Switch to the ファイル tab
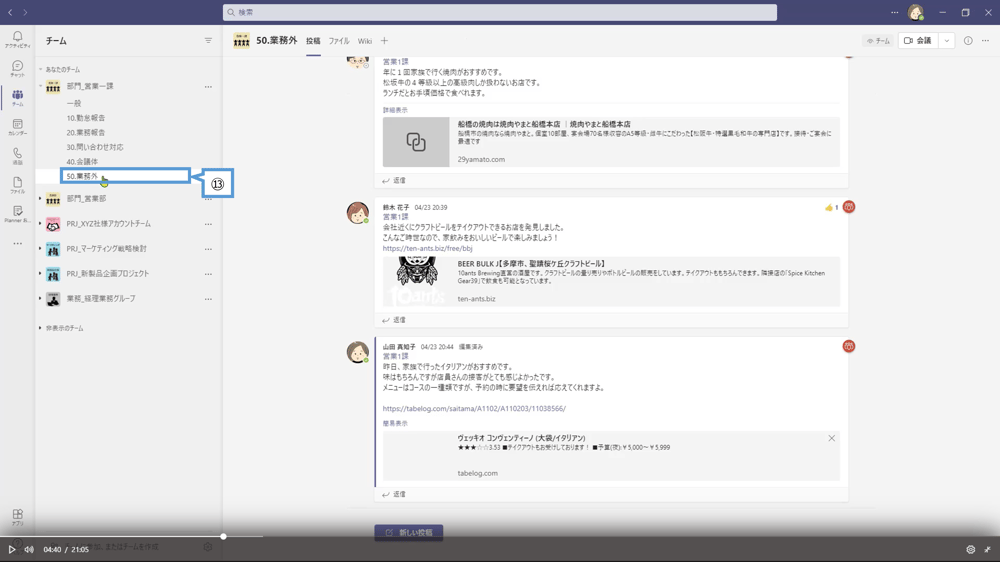The width and height of the screenshot is (1000, 562). (339, 41)
